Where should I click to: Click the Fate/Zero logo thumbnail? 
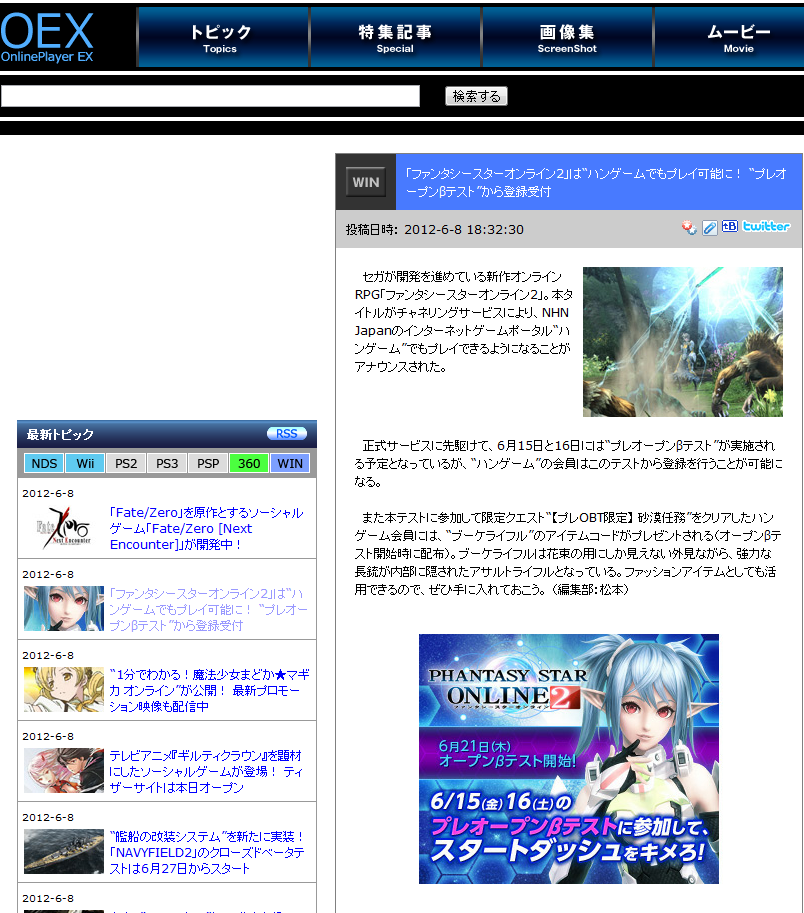(64, 528)
